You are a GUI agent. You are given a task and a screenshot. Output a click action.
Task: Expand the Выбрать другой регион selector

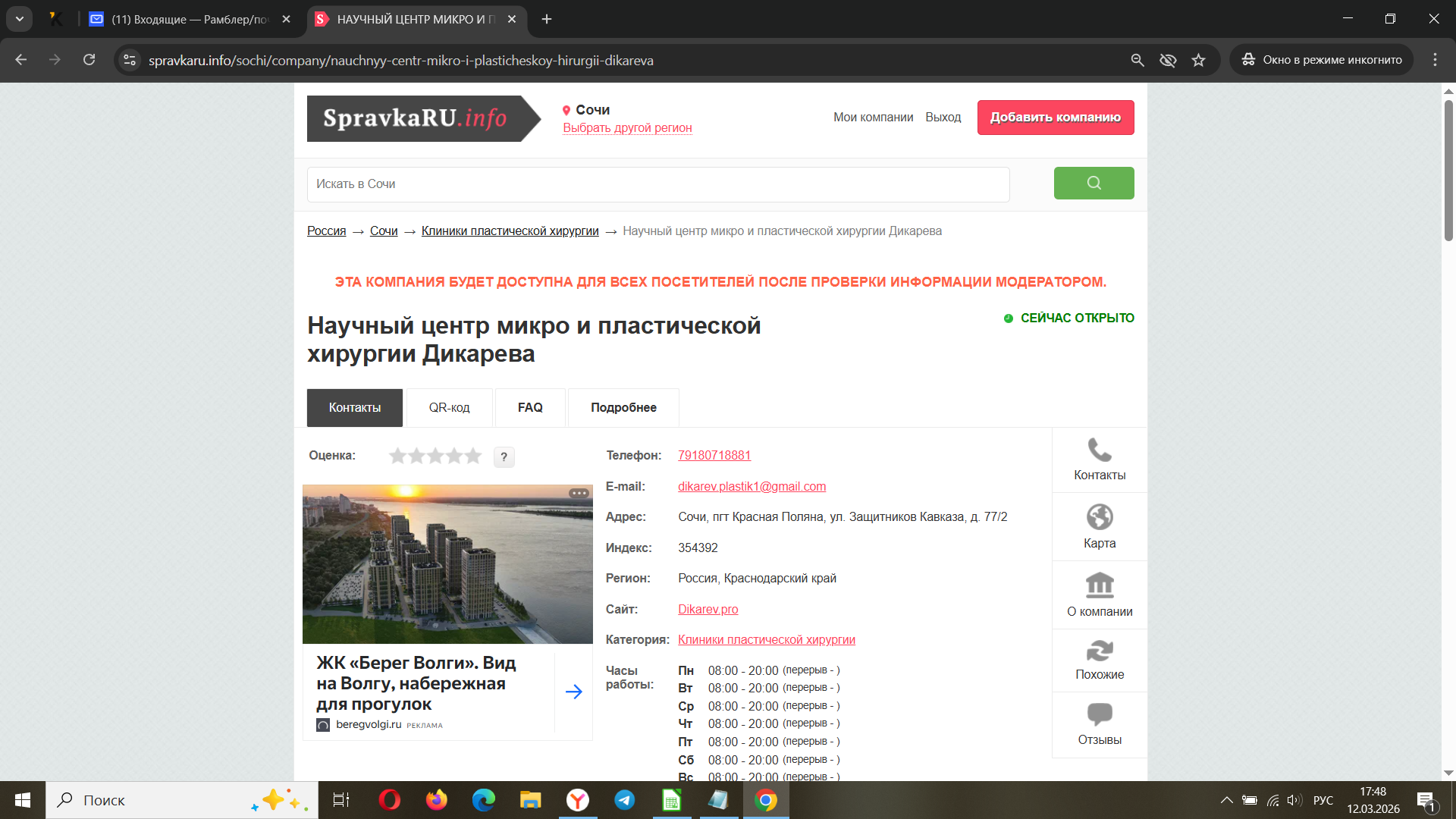[627, 128]
